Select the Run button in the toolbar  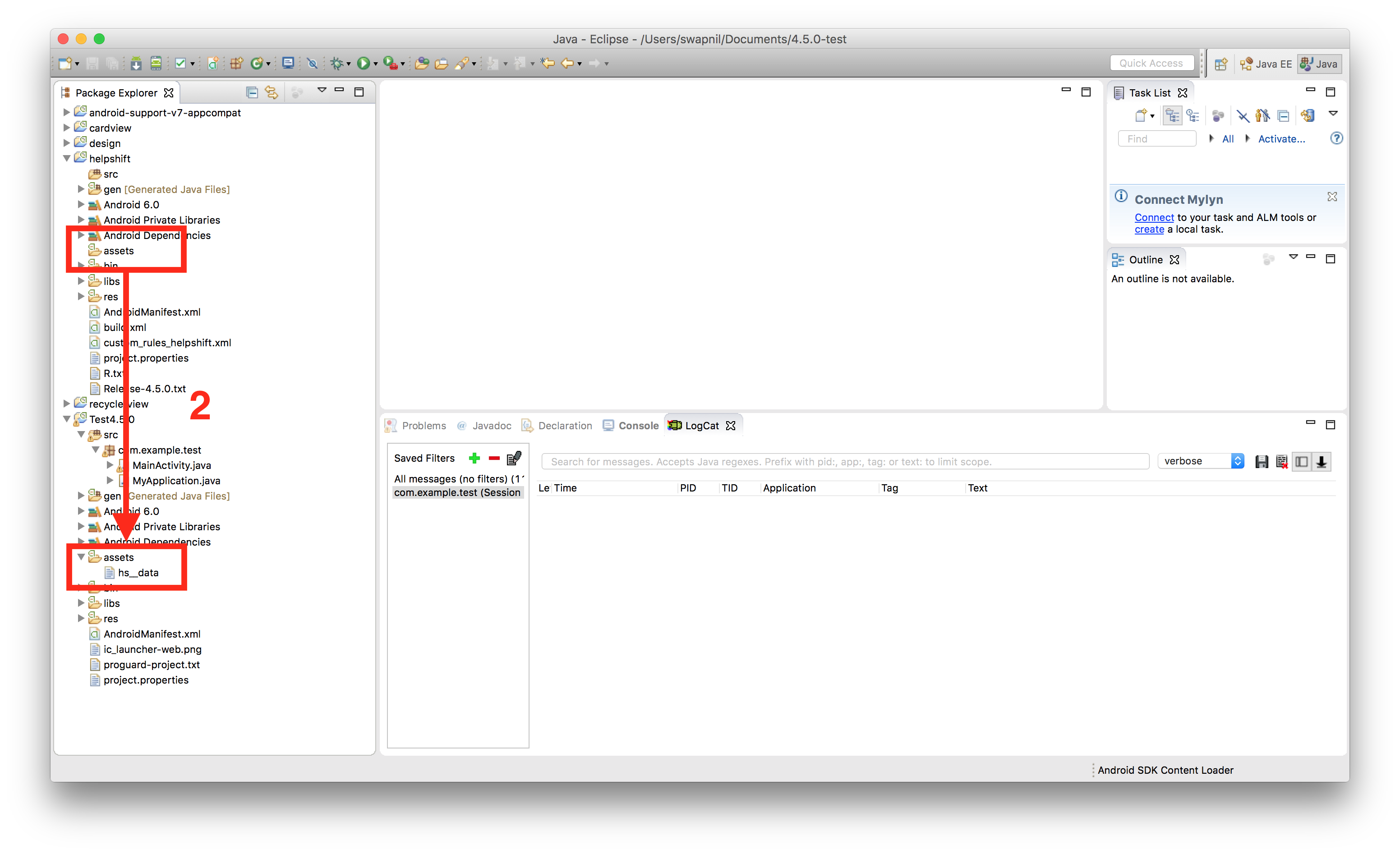coord(364,63)
